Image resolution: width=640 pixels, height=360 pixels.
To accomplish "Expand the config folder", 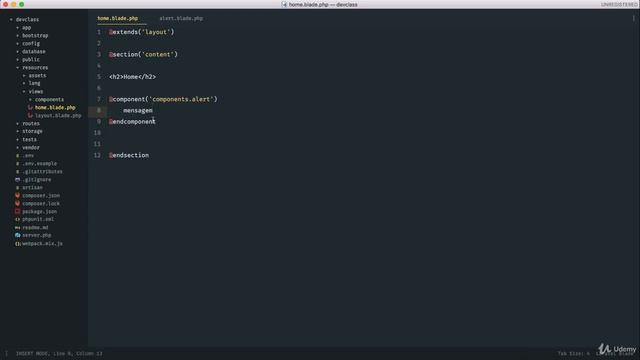I will [18, 44].
